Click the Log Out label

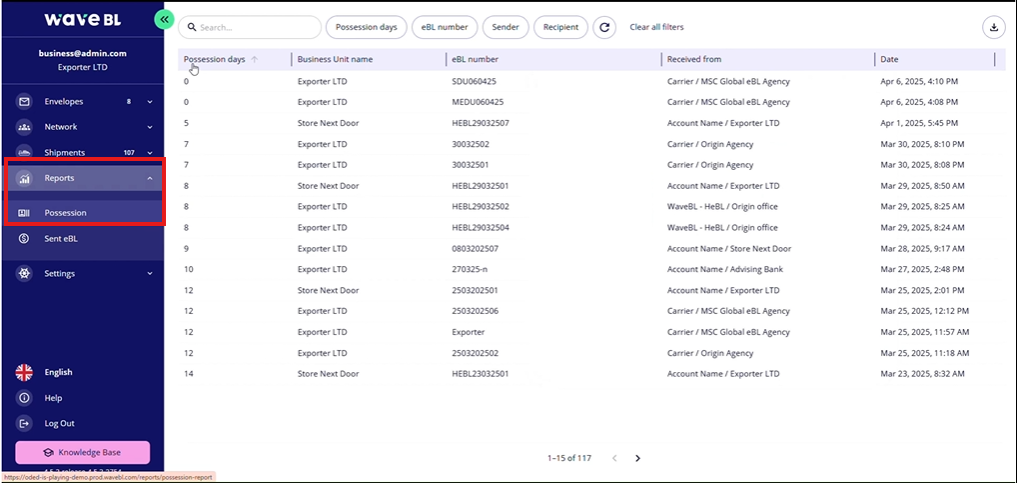pyautogui.click(x=60, y=423)
